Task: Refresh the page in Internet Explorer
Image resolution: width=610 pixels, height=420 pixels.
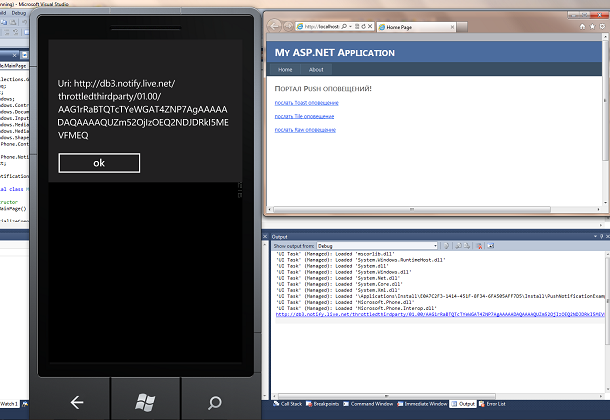Action: [x=363, y=26]
